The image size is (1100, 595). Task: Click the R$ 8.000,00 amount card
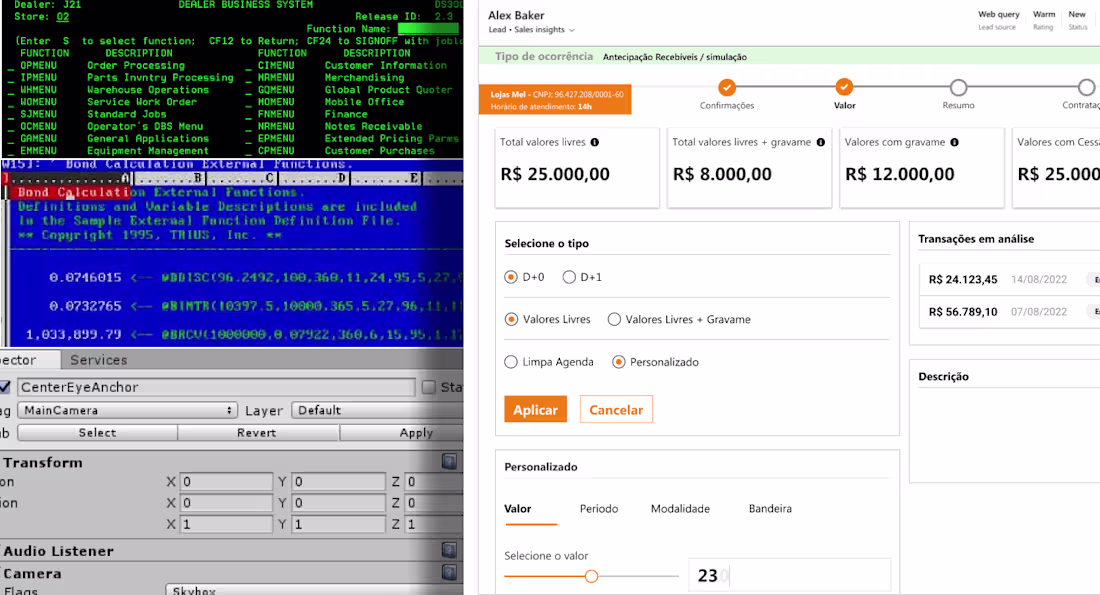pyautogui.click(x=749, y=168)
